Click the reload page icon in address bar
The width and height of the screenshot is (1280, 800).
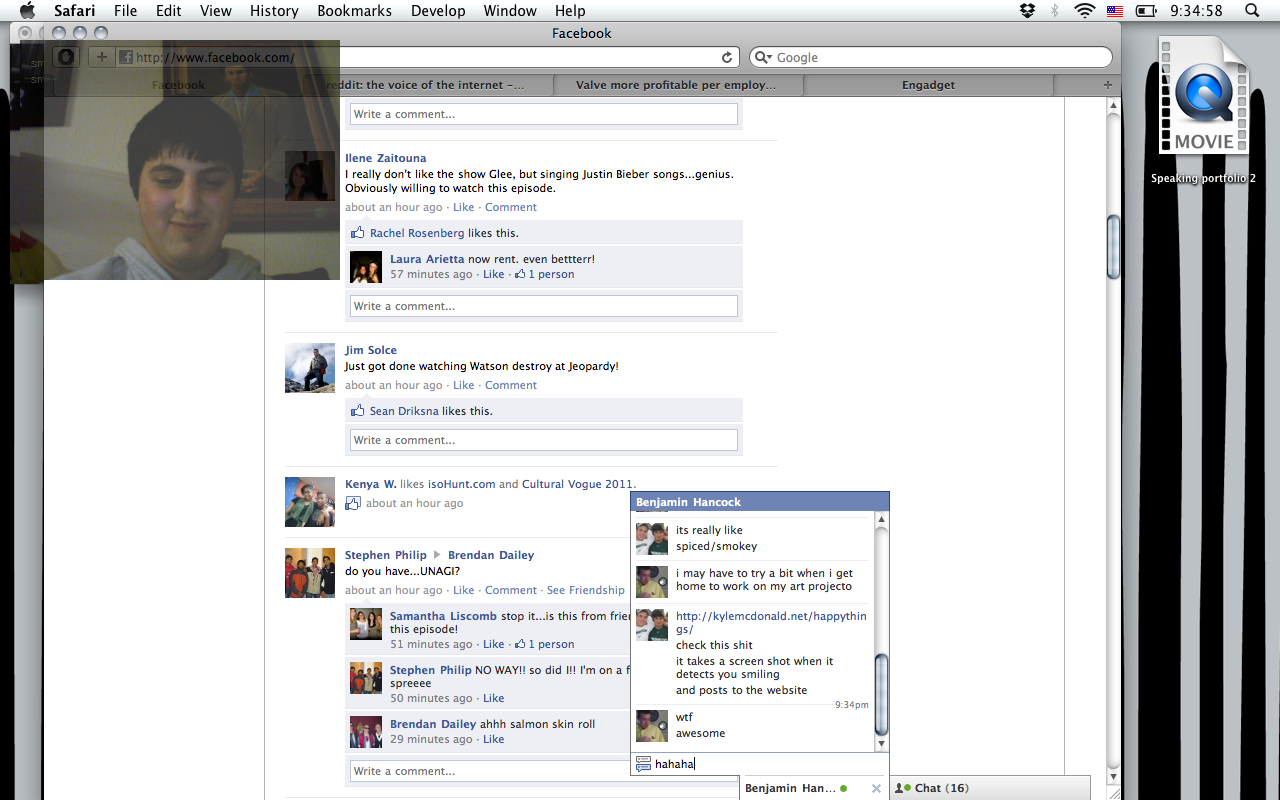(727, 58)
